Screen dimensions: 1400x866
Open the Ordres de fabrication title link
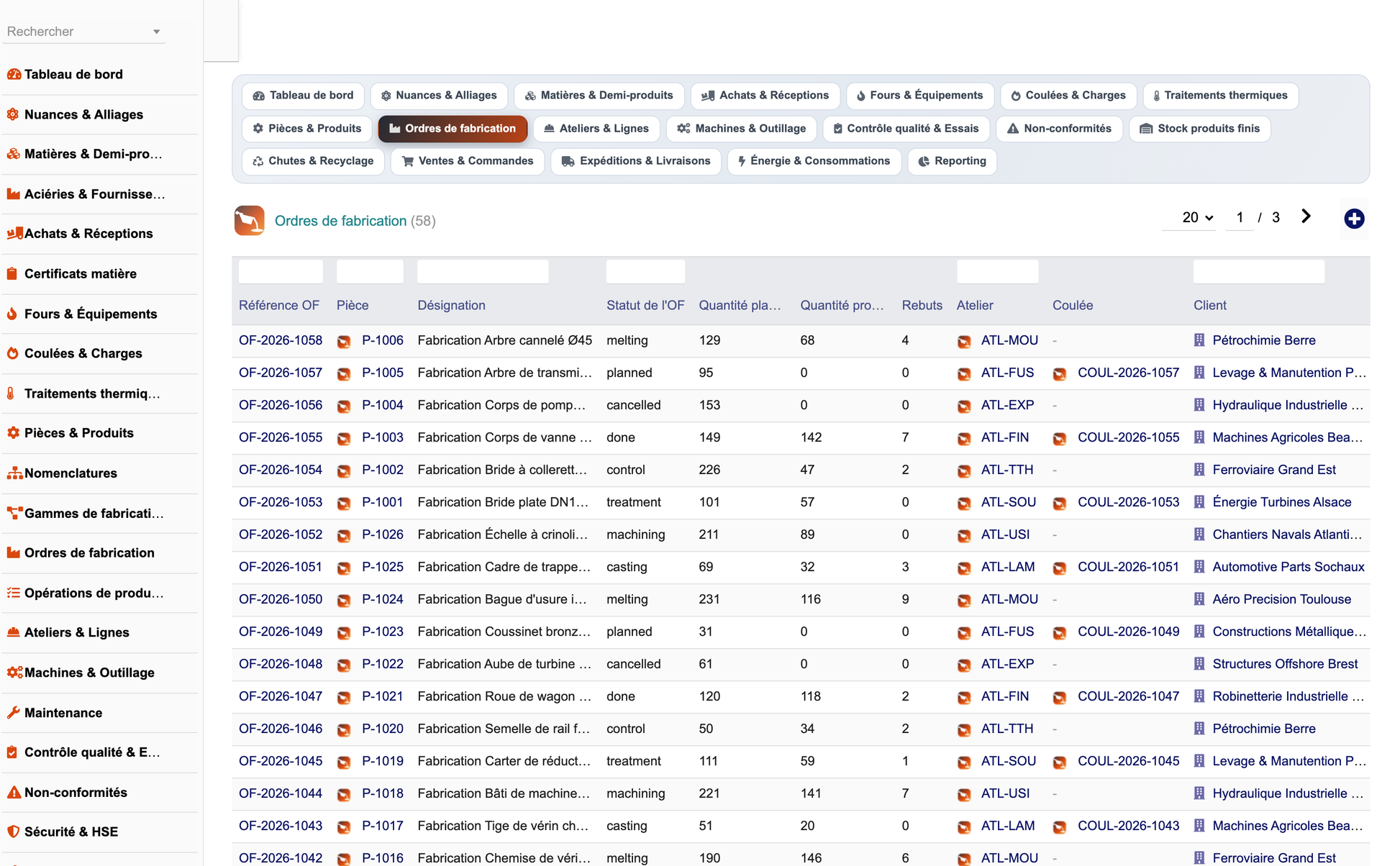pyautogui.click(x=340, y=221)
